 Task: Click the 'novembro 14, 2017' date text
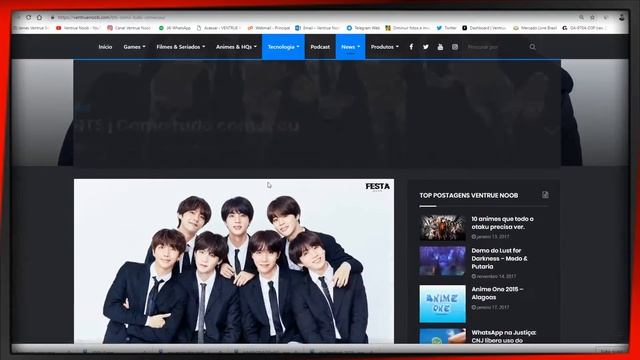pyautogui.click(x=496, y=276)
